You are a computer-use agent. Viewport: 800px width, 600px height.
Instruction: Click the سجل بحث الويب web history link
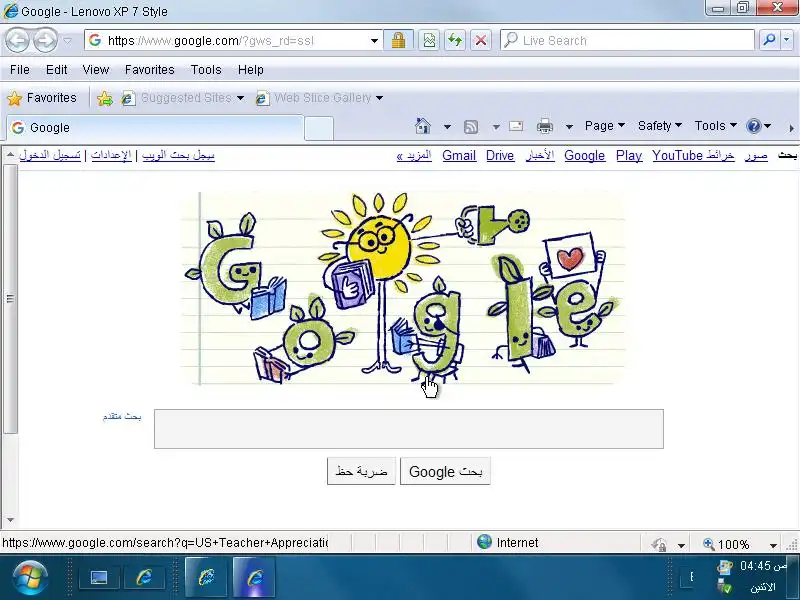tap(178, 155)
